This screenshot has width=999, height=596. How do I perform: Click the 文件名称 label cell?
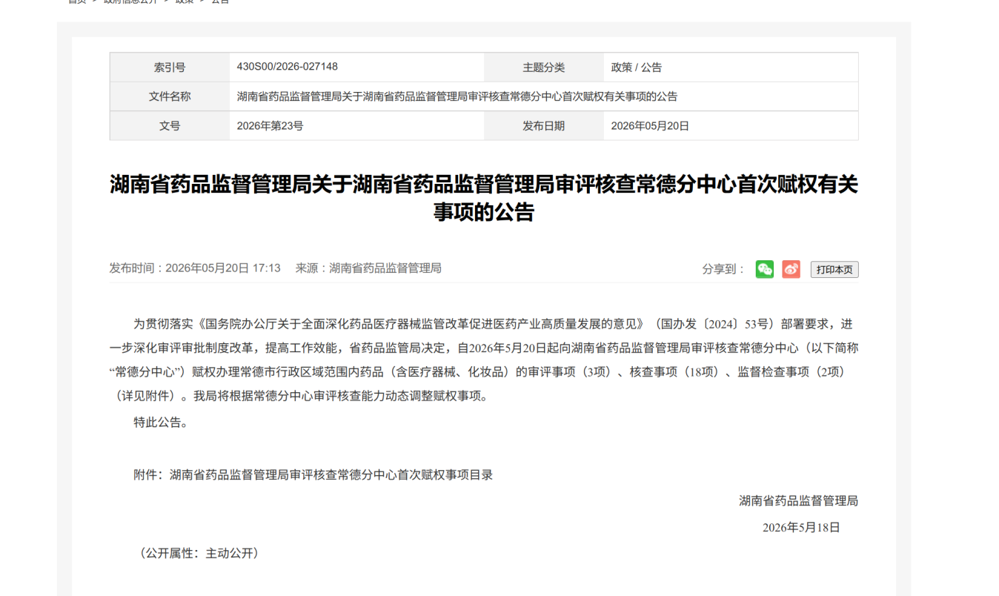pyautogui.click(x=169, y=96)
